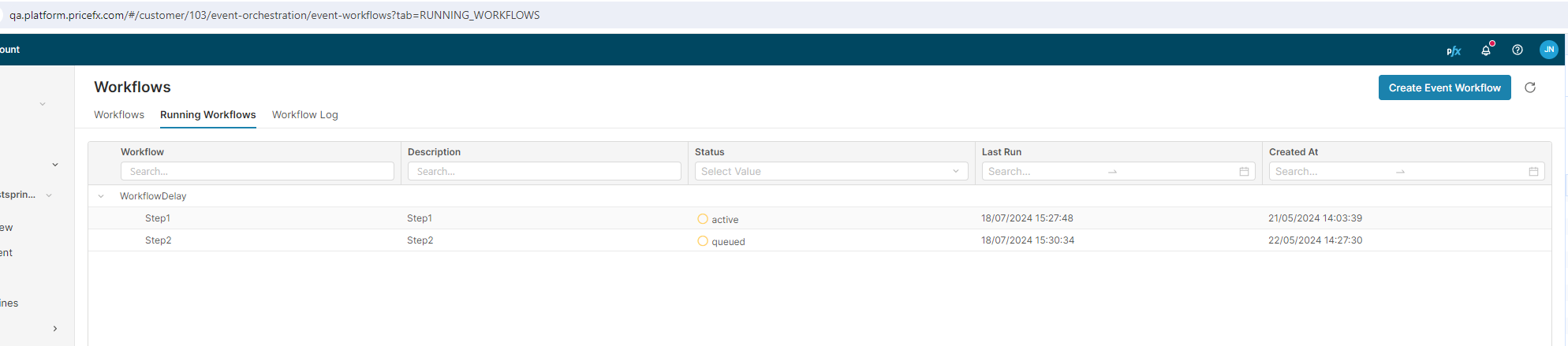Open Last Run calendar date picker icon
The height and width of the screenshot is (346, 1568).
[x=1244, y=172]
